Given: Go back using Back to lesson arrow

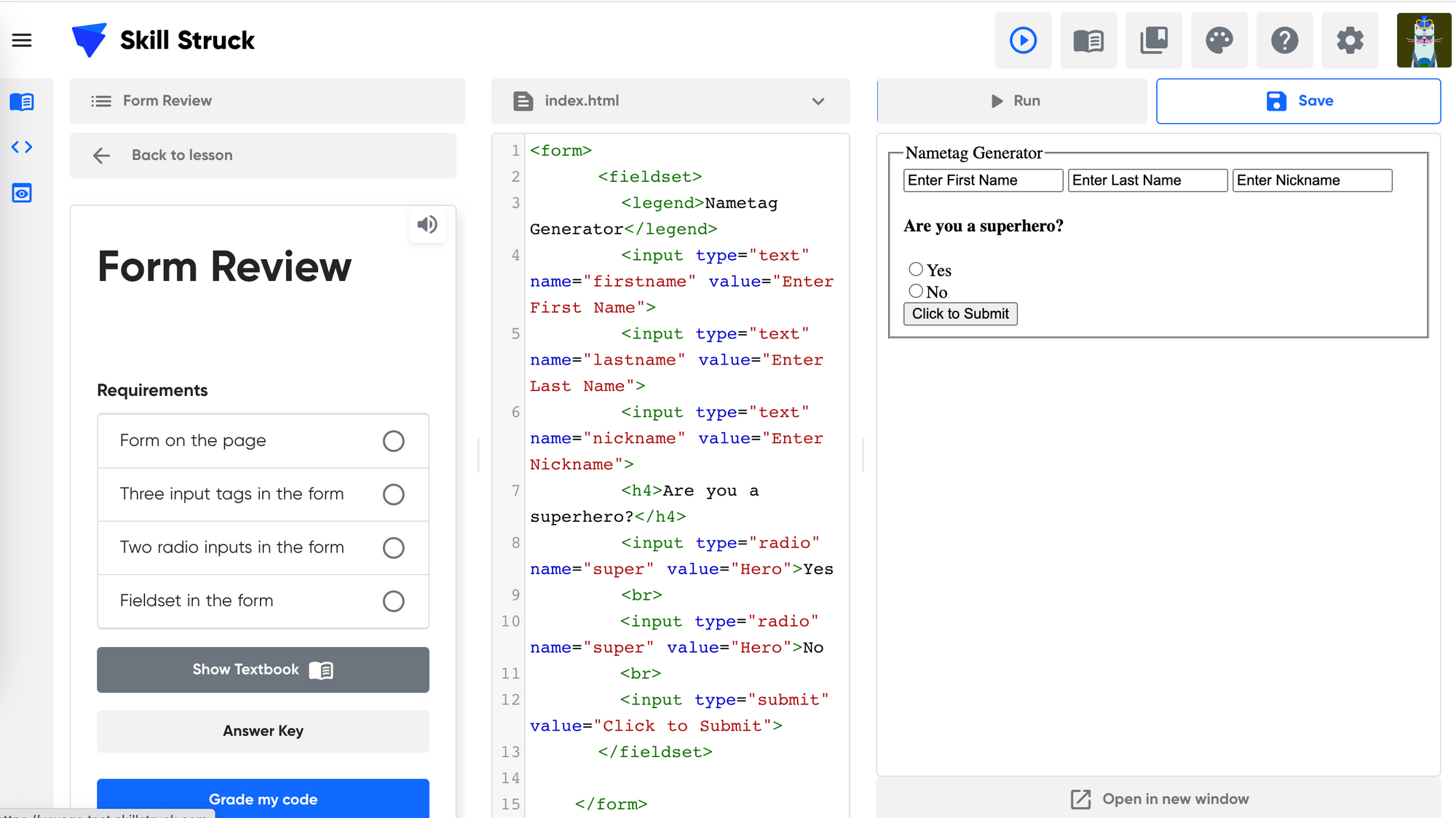Looking at the screenshot, I should click(x=102, y=156).
